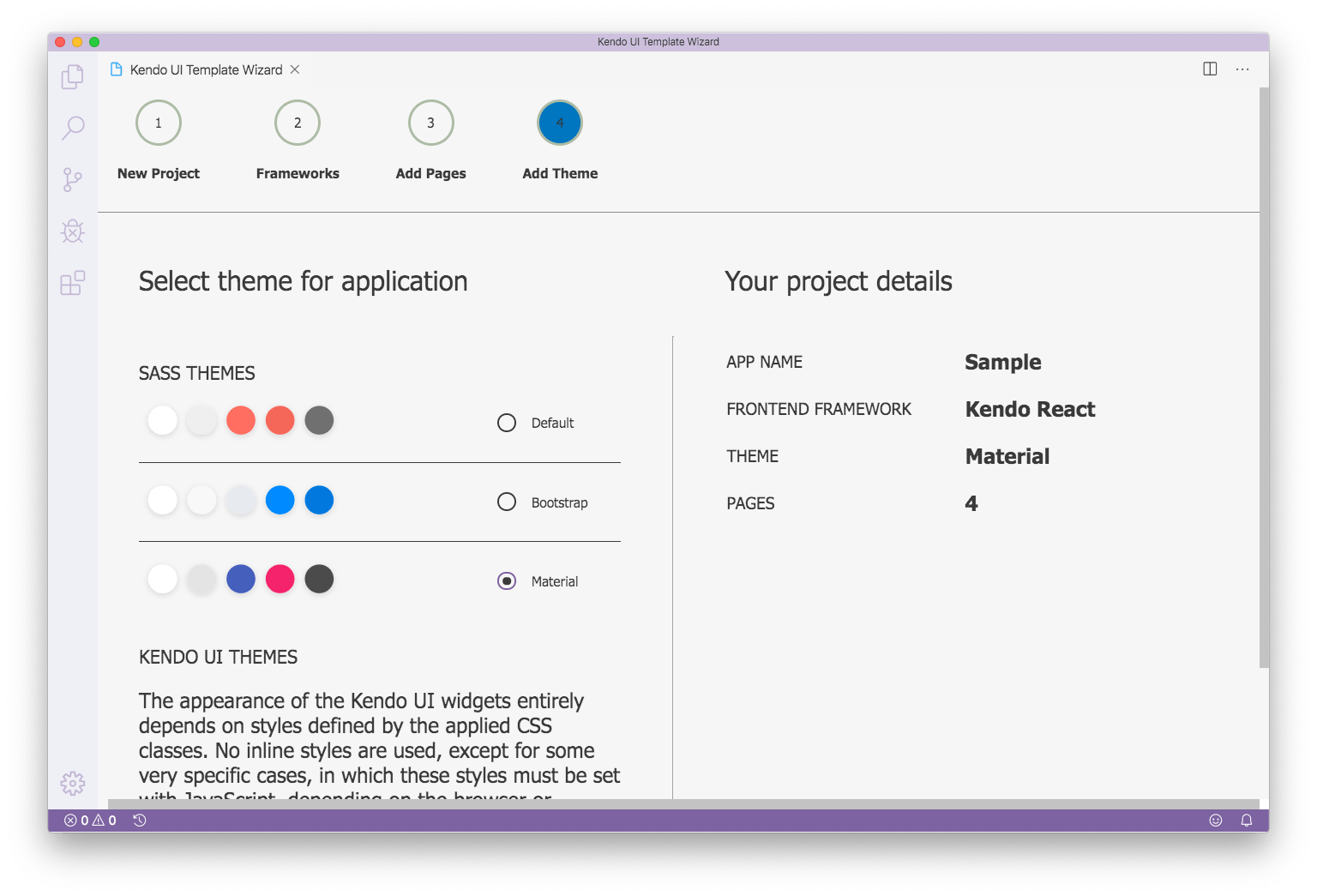
Task: Click the window title 'Kendo UI Template Wizard'
Action: coord(658,41)
